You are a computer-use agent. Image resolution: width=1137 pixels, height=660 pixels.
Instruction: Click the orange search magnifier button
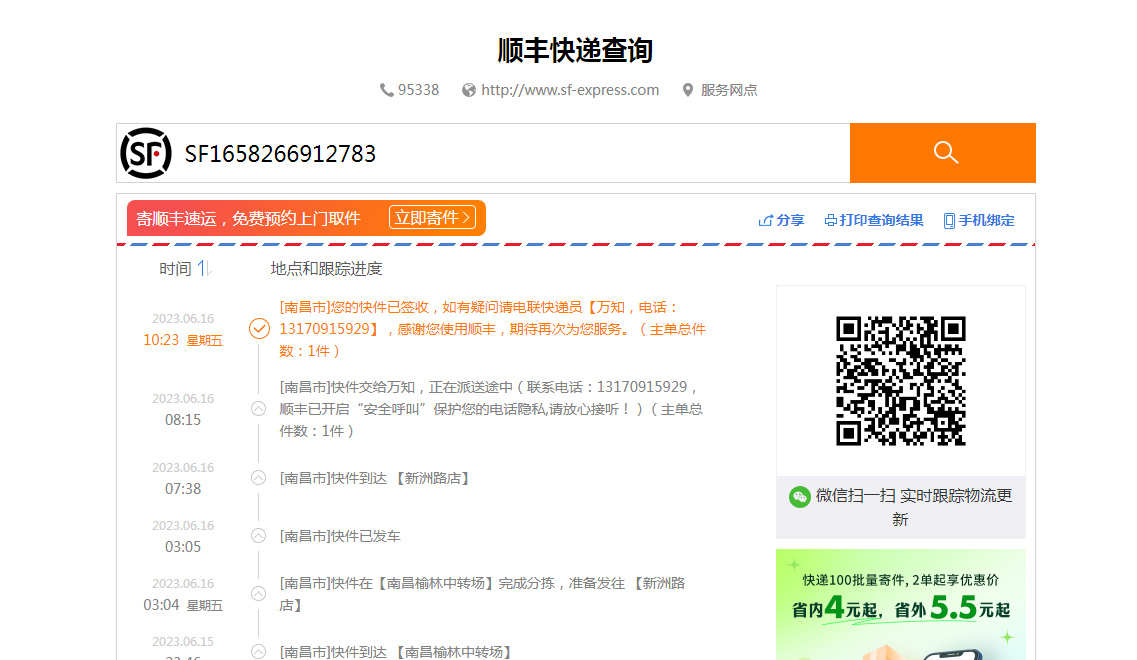pyautogui.click(x=943, y=153)
